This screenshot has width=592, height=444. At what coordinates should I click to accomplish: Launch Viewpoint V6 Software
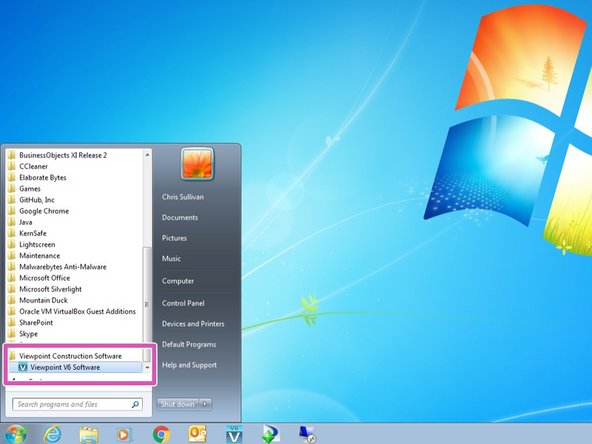coord(75,367)
